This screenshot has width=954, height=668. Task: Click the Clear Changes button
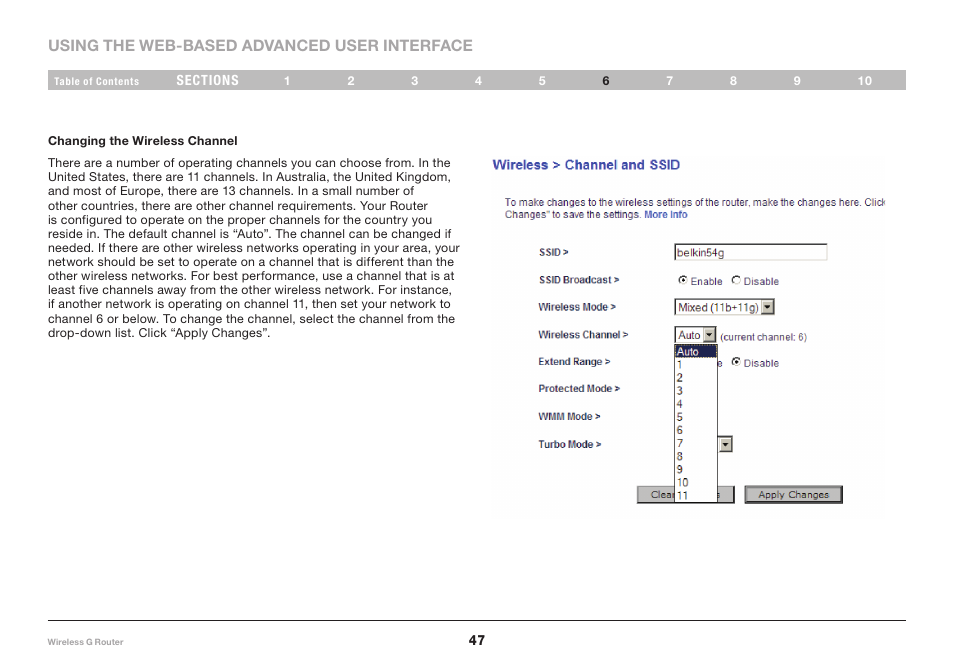pos(686,495)
